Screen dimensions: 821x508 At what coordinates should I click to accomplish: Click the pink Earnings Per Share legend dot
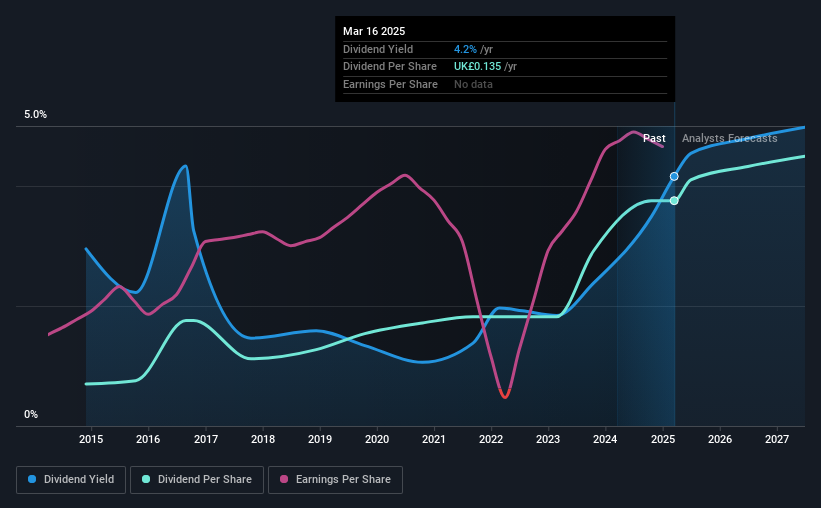click(x=284, y=479)
